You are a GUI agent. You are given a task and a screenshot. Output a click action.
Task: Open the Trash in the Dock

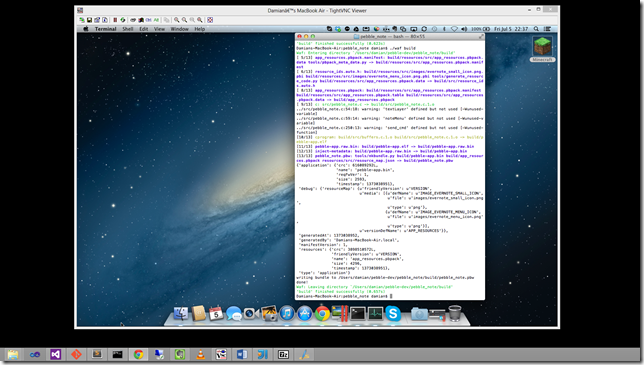click(455, 314)
